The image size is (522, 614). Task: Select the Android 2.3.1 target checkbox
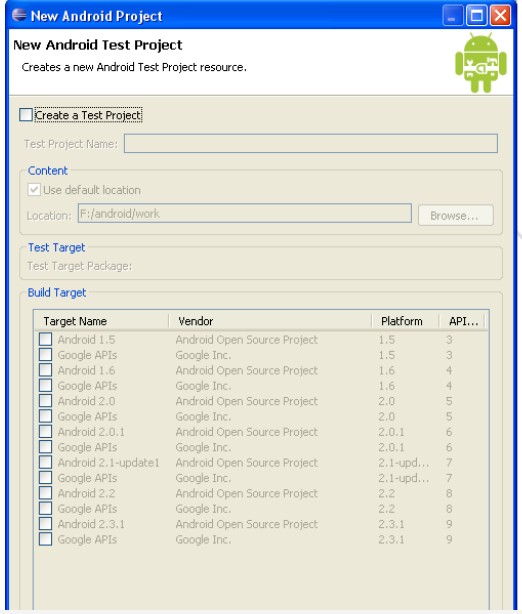point(45,524)
